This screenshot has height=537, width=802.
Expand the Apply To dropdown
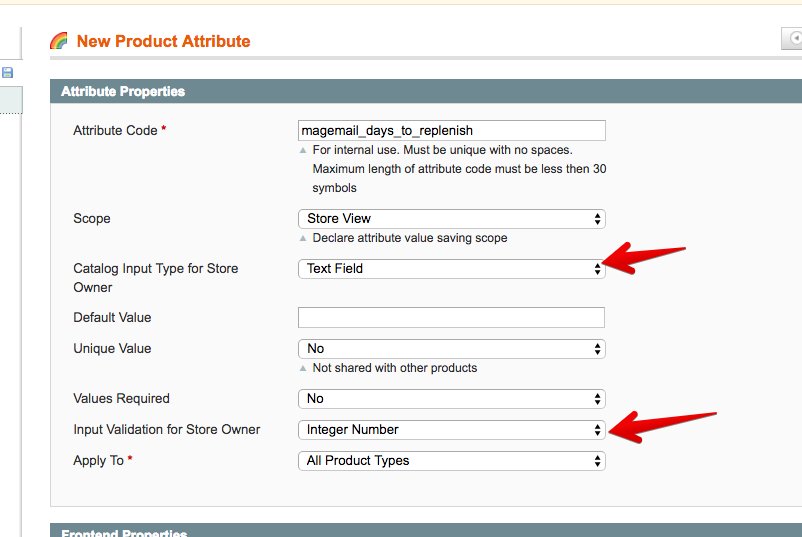(x=451, y=460)
